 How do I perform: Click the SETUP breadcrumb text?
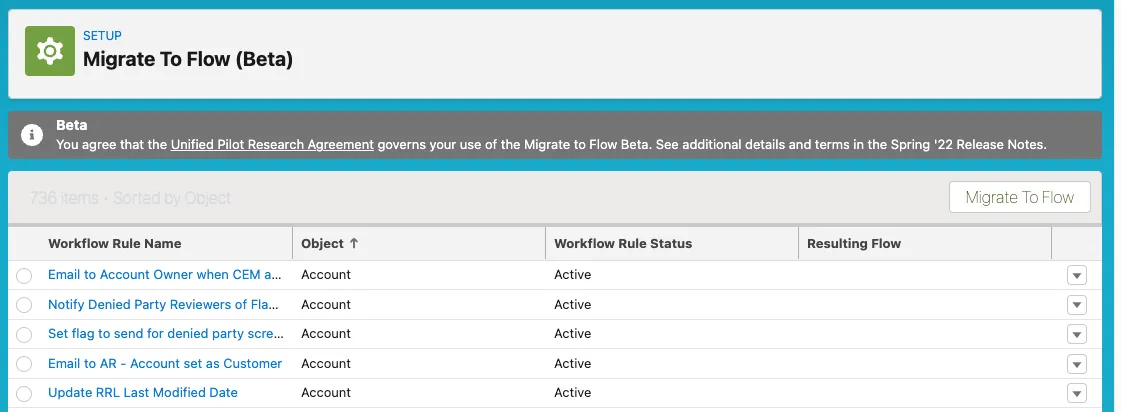(x=102, y=35)
